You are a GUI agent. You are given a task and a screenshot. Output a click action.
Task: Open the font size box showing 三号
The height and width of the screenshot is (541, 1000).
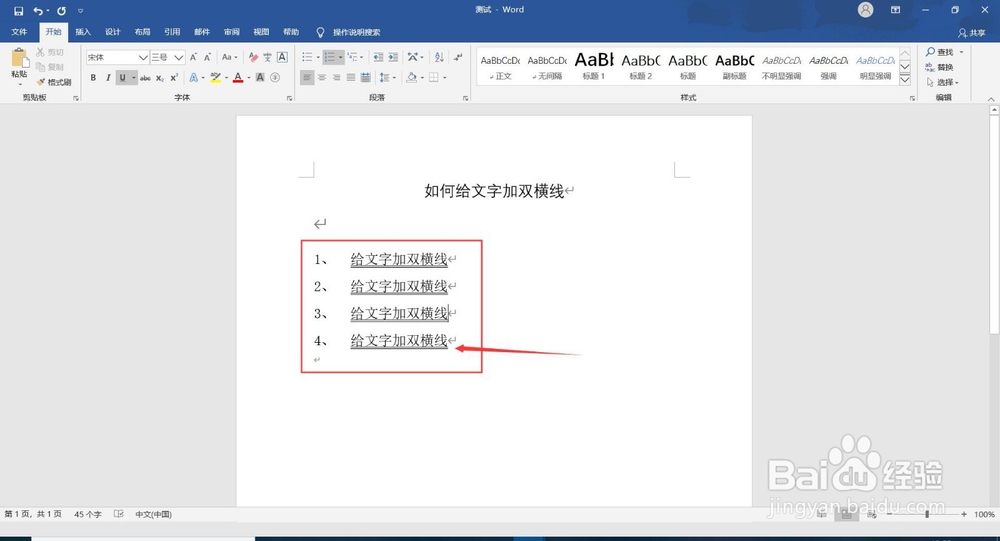168,57
